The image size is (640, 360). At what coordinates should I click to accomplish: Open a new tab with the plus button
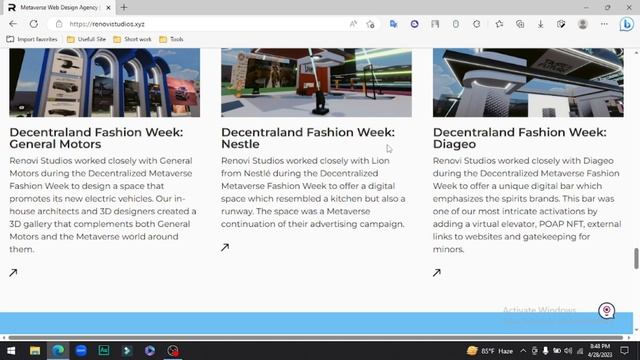pos(124,7)
